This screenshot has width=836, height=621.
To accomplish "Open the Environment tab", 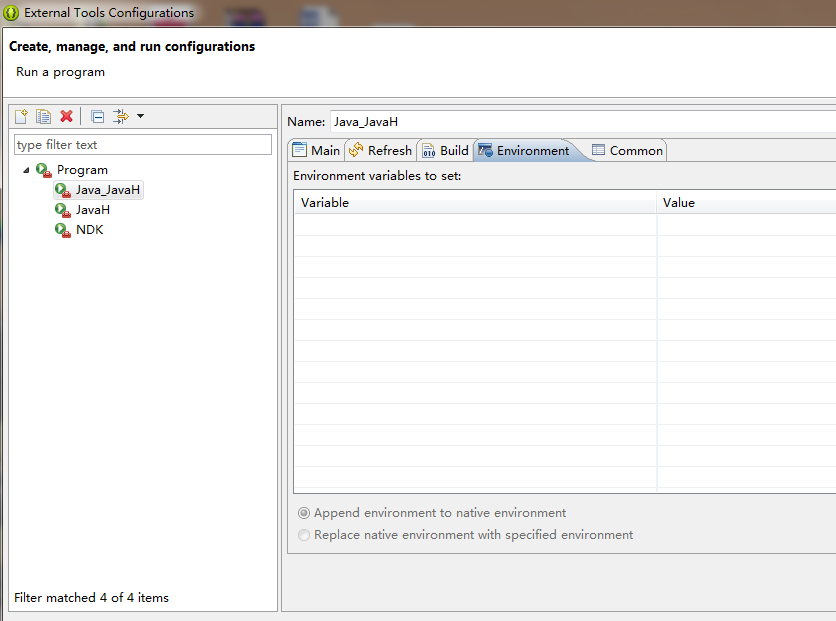I will coord(524,150).
